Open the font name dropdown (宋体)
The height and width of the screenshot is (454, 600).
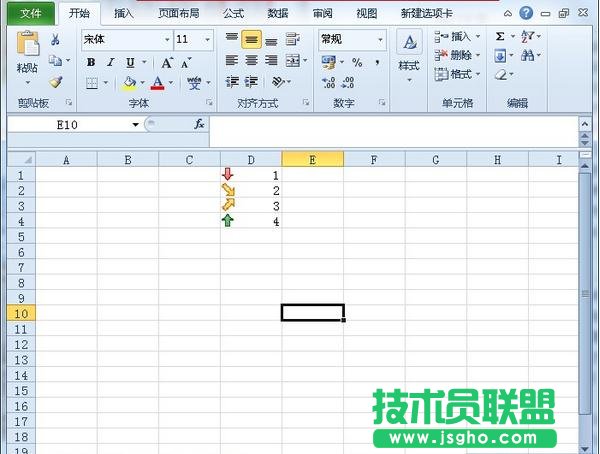tap(125, 39)
